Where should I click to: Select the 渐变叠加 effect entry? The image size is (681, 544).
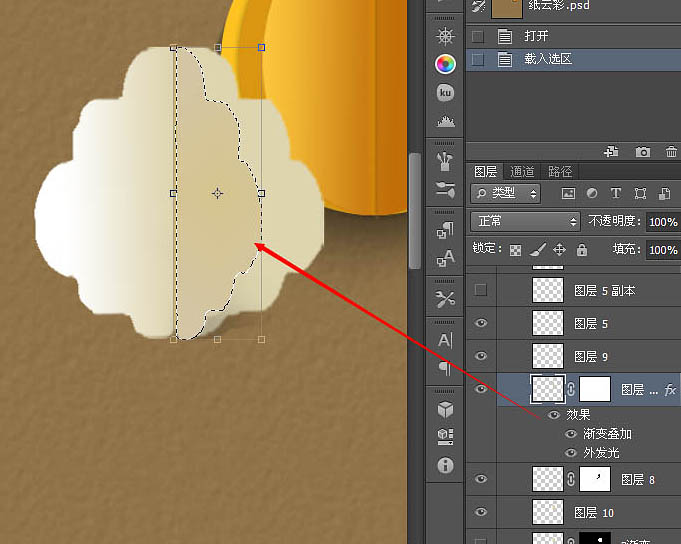(x=607, y=434)
